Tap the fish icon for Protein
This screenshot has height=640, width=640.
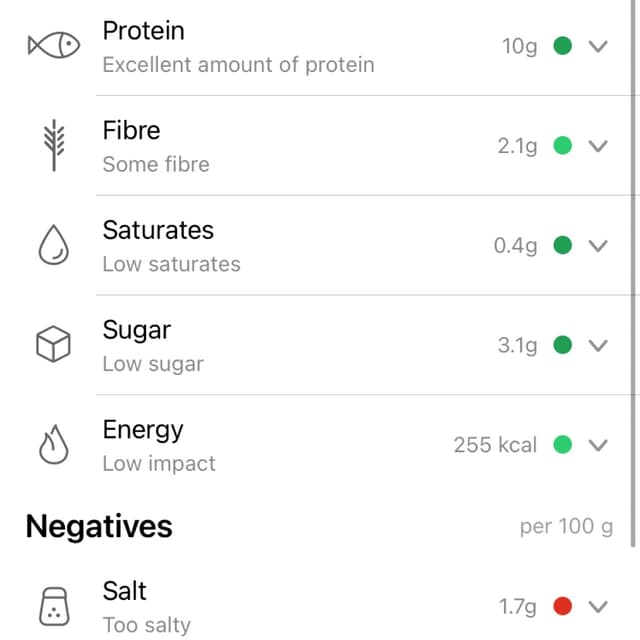pos(53,45)
